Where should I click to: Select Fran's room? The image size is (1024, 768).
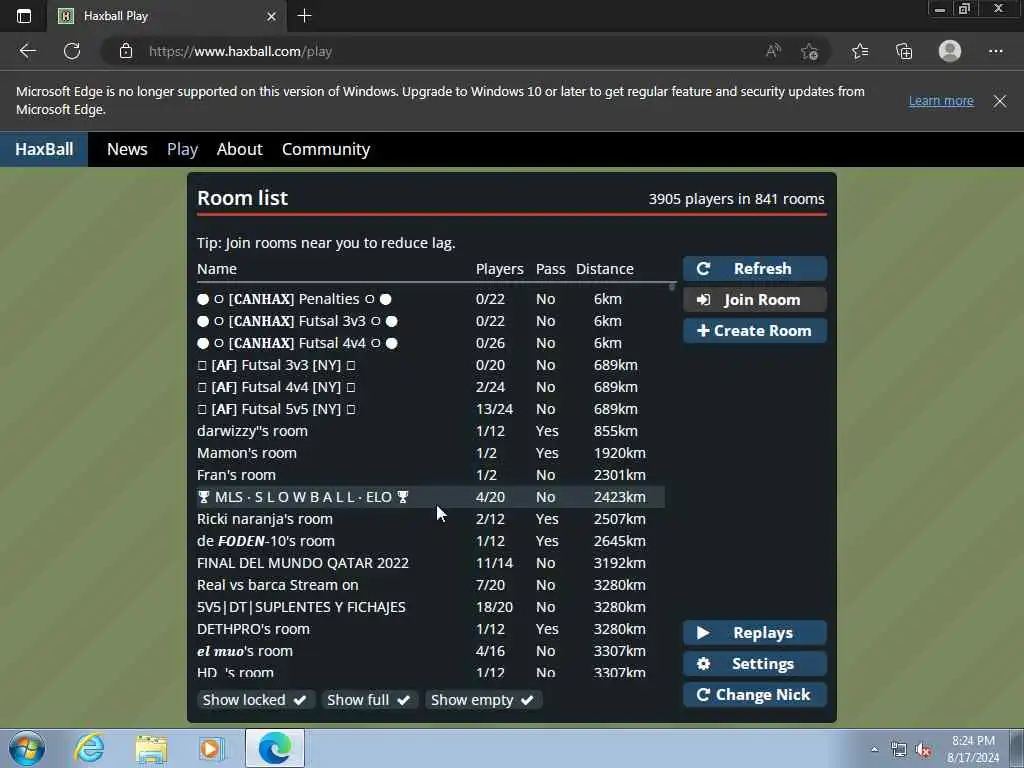[431, 475]
